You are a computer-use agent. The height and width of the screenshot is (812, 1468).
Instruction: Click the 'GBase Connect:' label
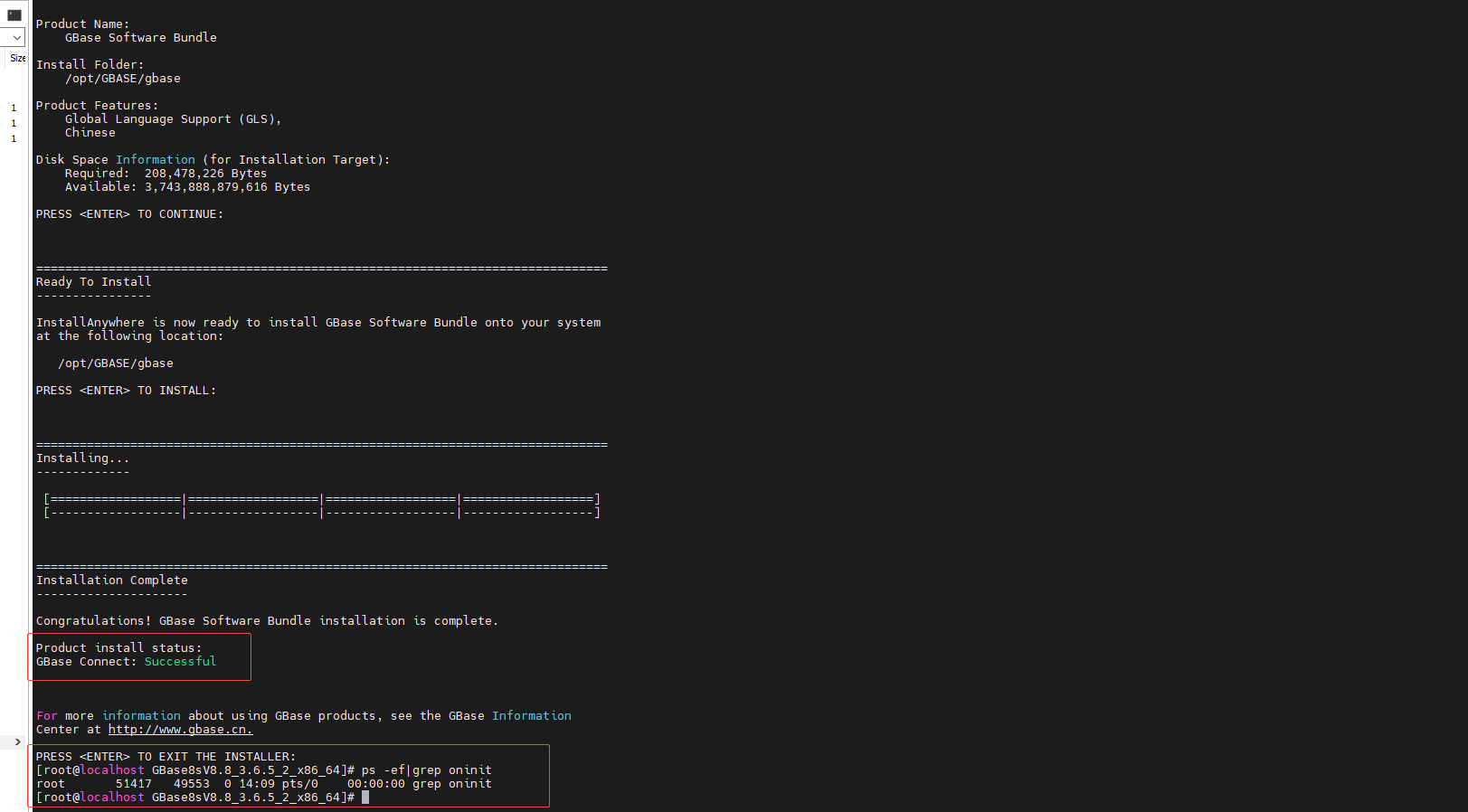tap(86, 662)
